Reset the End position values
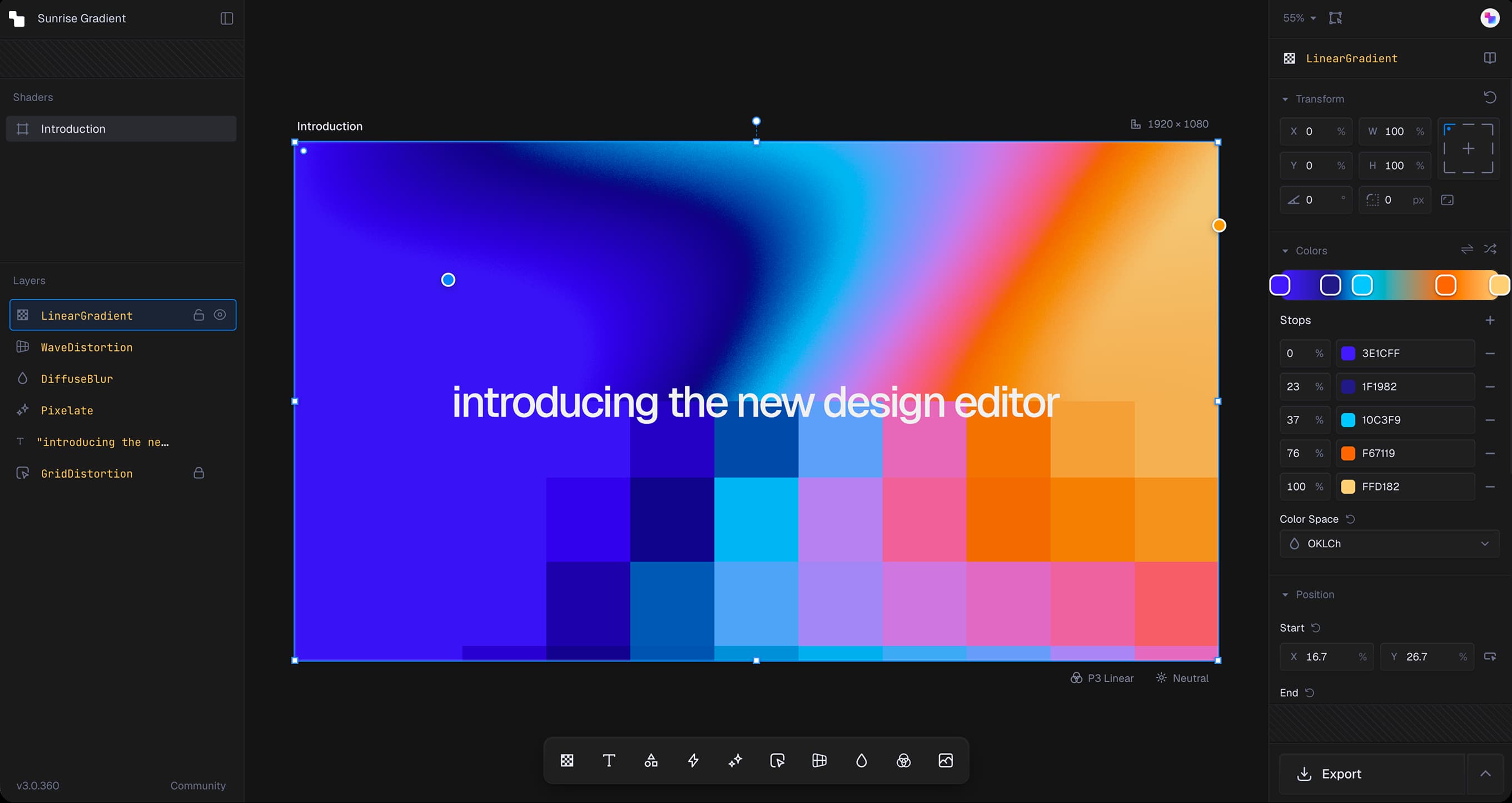Screen dimensions: 1512x803 [x=1310, y=693]
